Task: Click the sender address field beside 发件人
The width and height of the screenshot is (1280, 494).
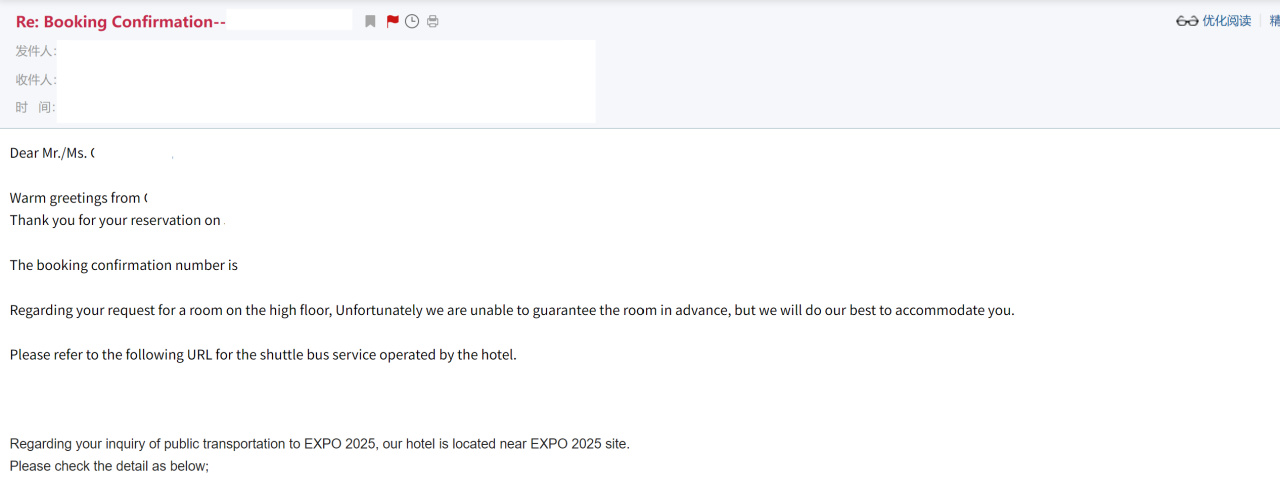Action: pos(326,51)
